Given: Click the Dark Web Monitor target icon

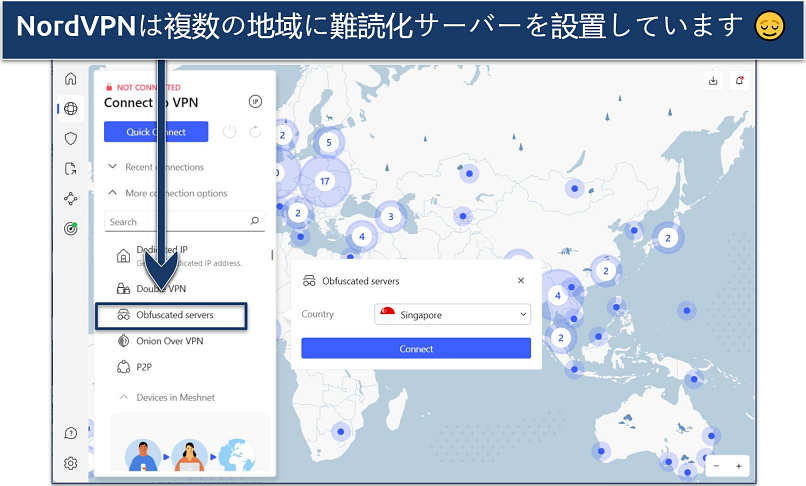Looking at the screenshot, I should coord(70,228).
